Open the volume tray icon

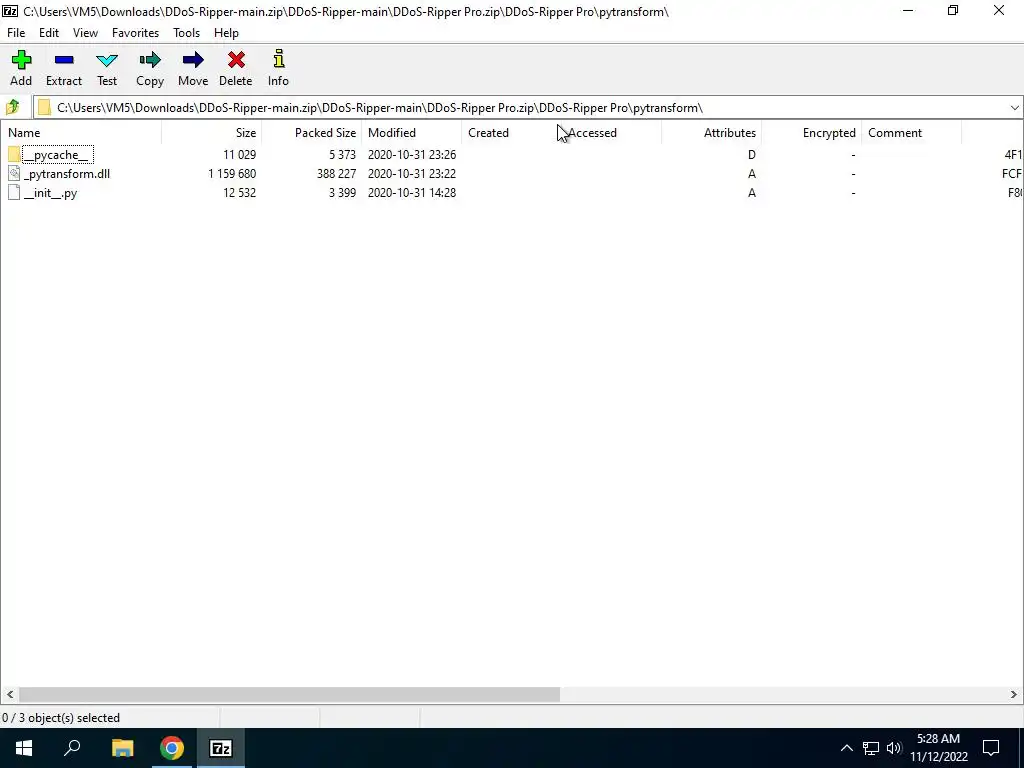(893, 748)
